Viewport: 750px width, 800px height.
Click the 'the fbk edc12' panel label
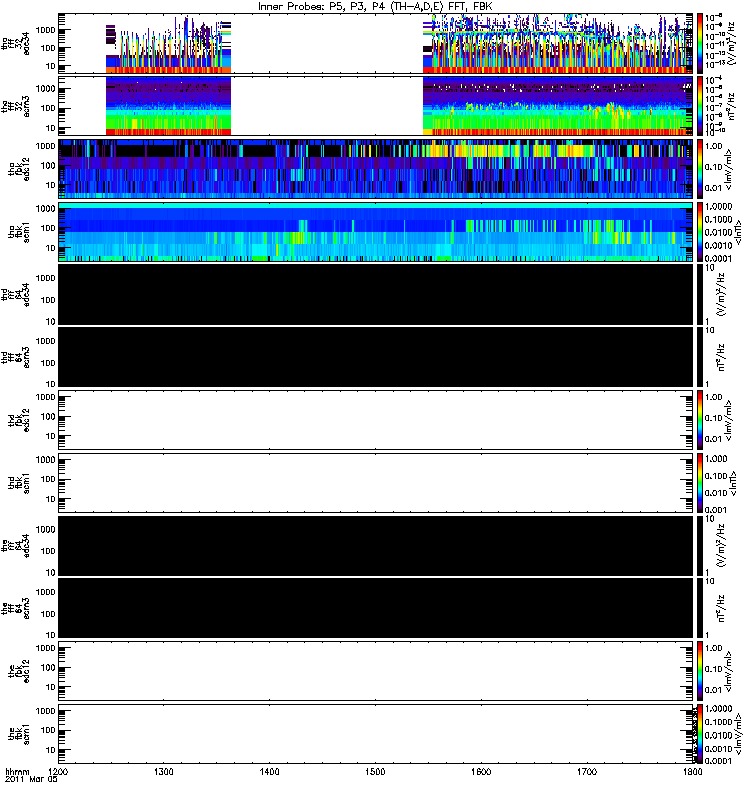coord(19,671)
